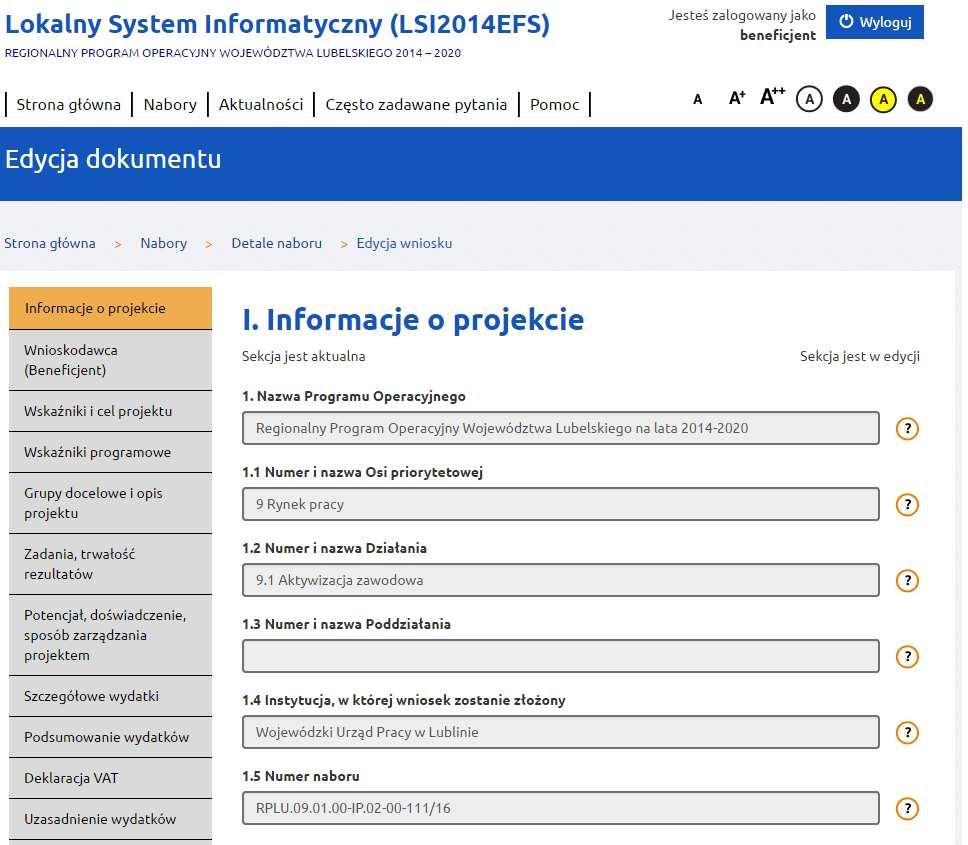
Task: Open help icon for Numer naboru
Action: [907, 808]
